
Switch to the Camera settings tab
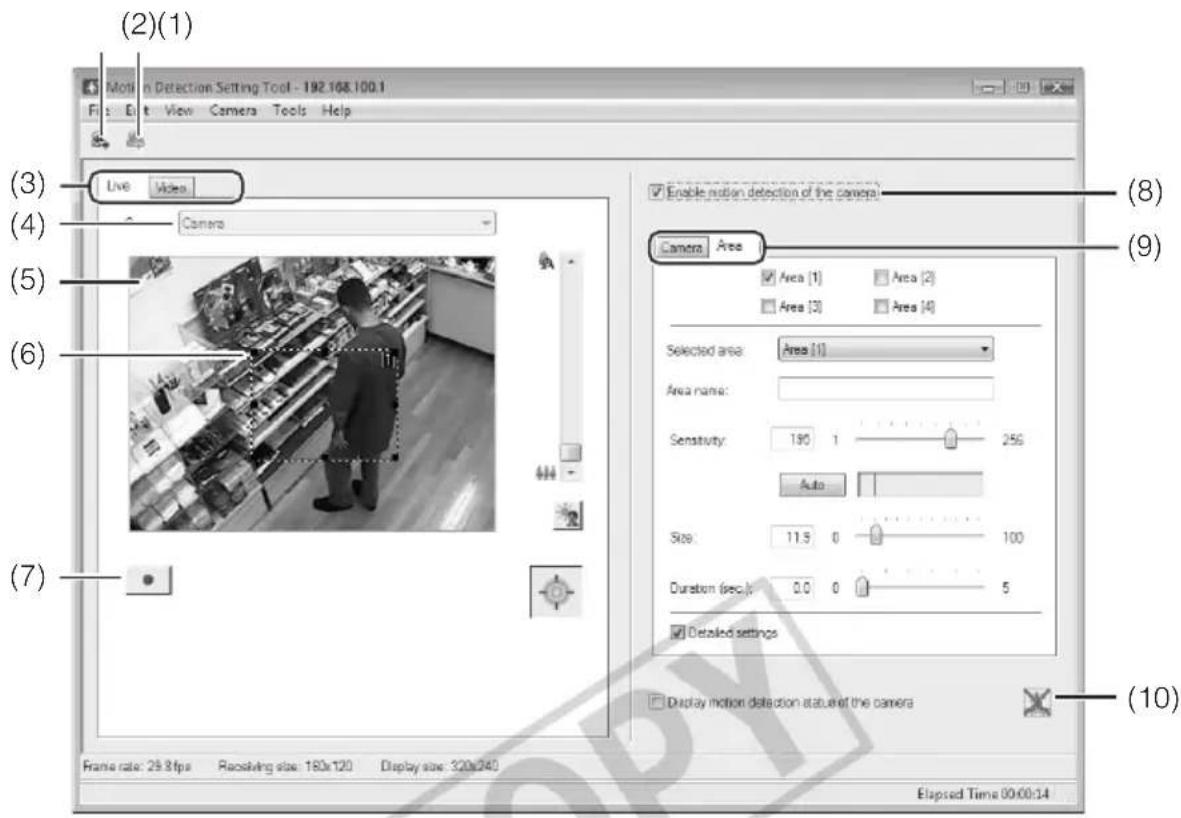click(x=682, y=247)
